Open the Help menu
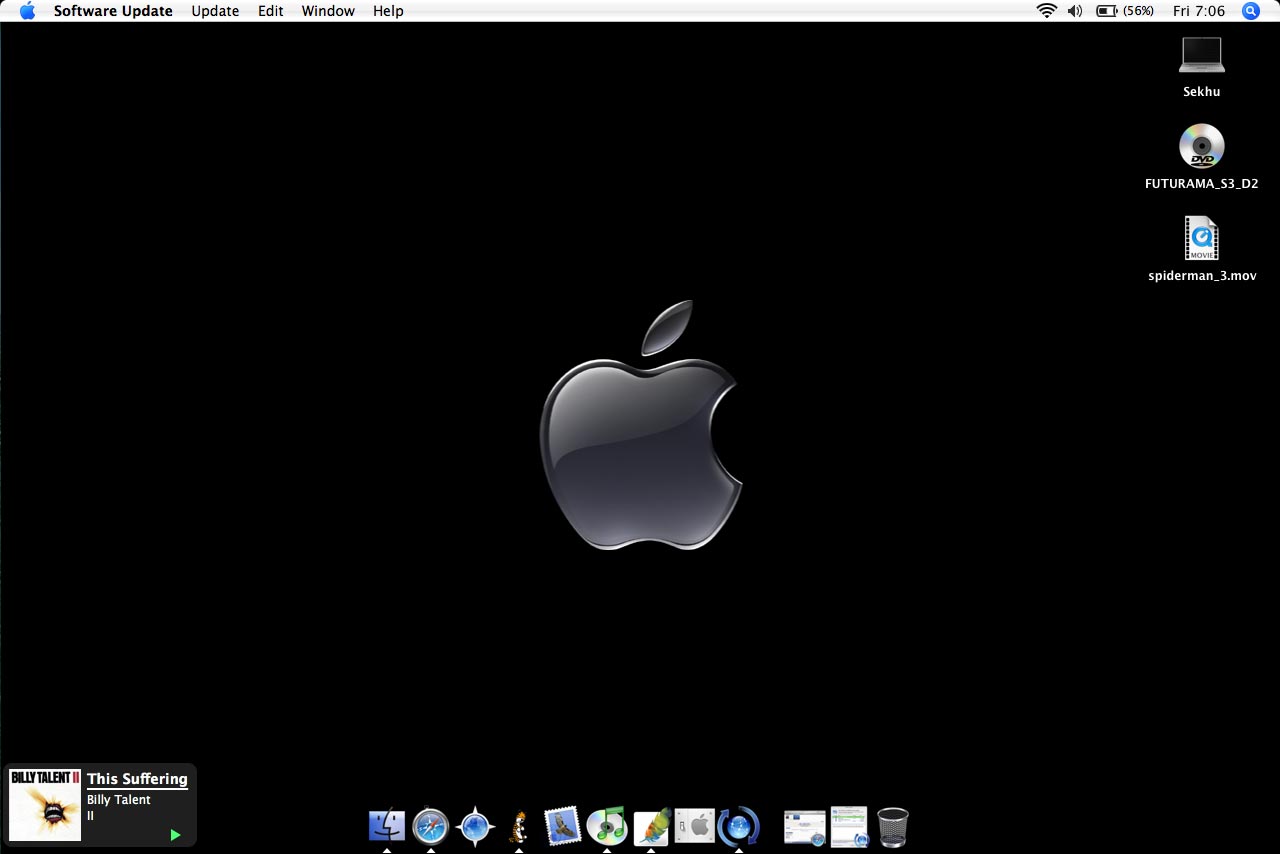Viewport: 1280px width, 854px height. (388, 11)
